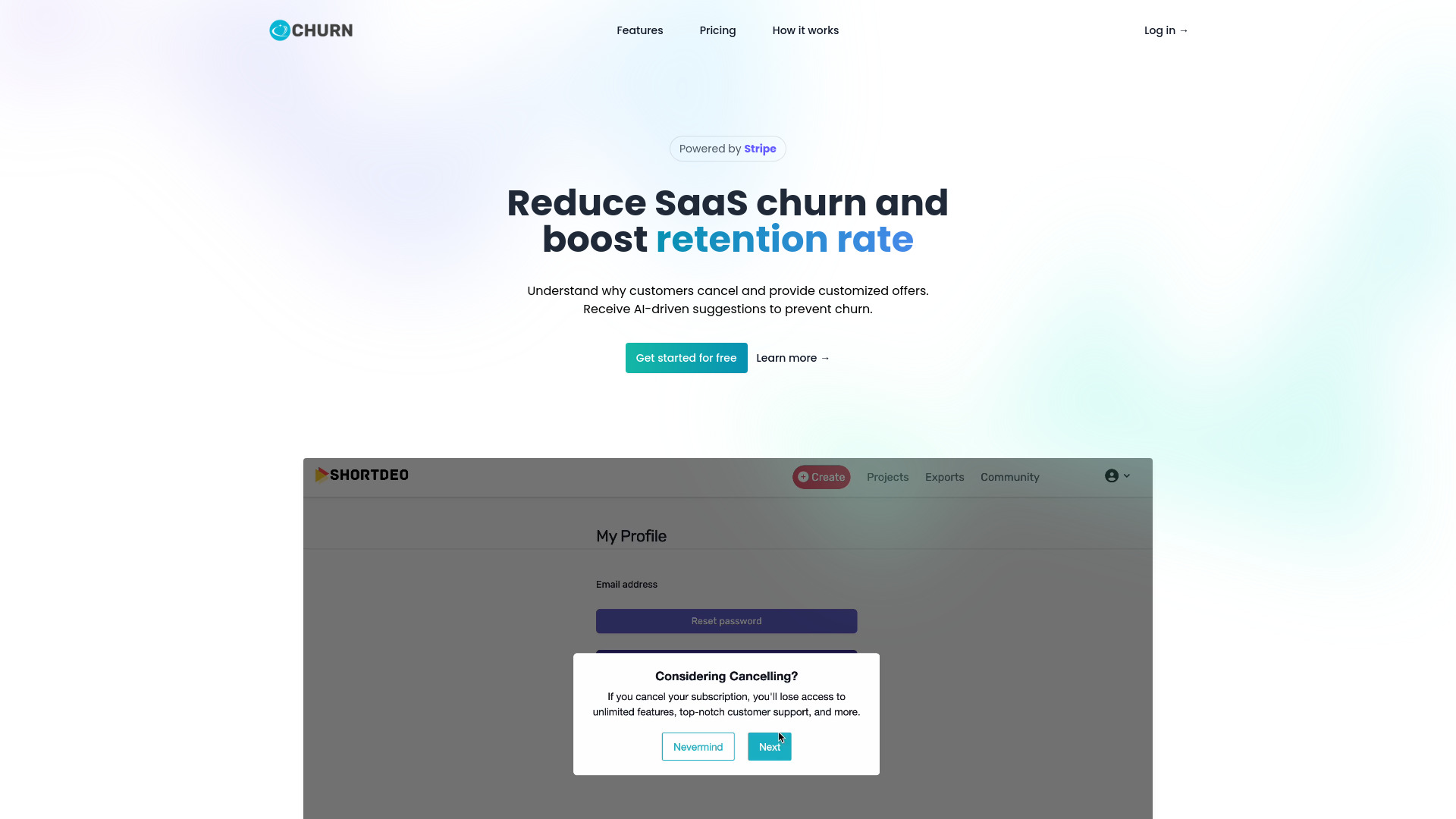Click the Exports navigation item

tap(944, 477)
